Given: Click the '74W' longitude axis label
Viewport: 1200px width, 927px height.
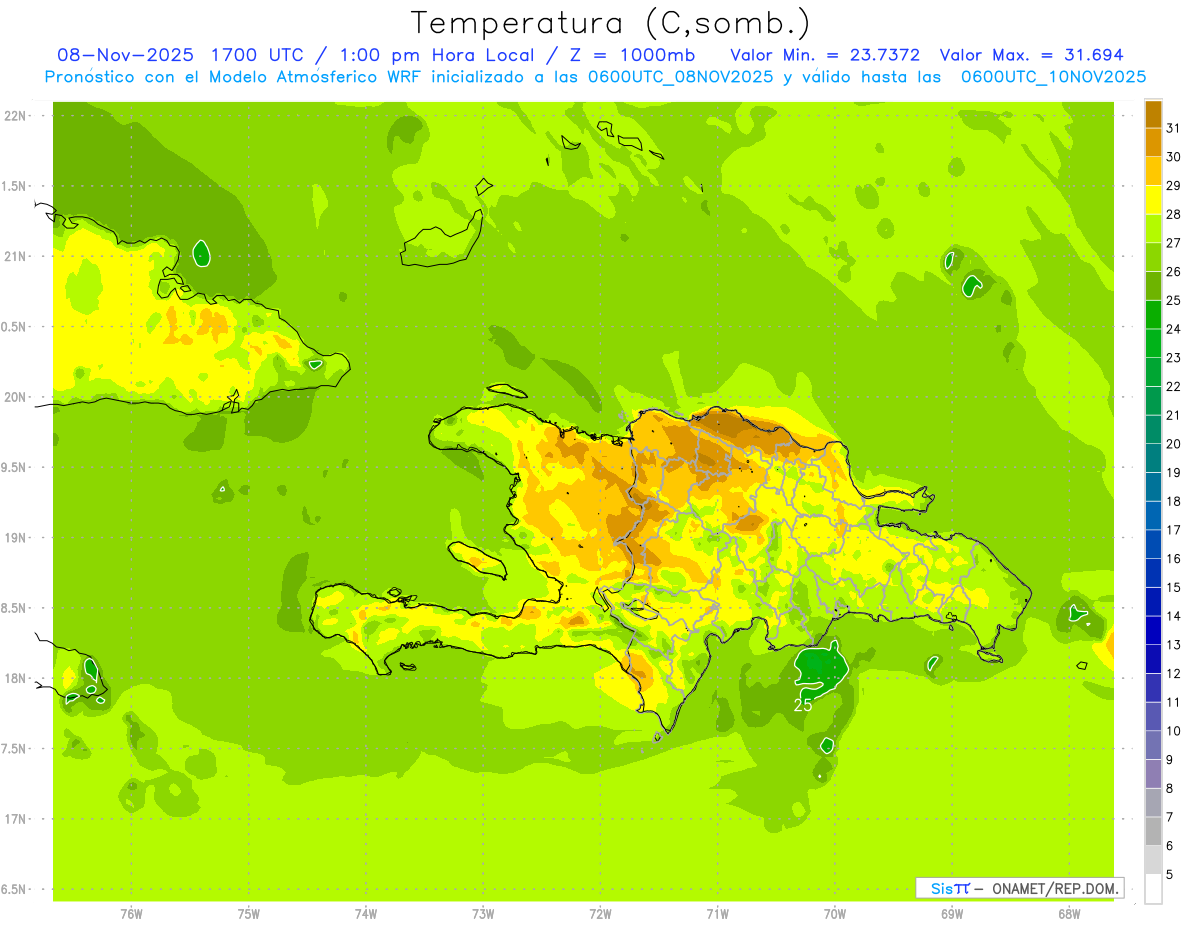Looking at the screenshot, I should click(x=366, y=914).
